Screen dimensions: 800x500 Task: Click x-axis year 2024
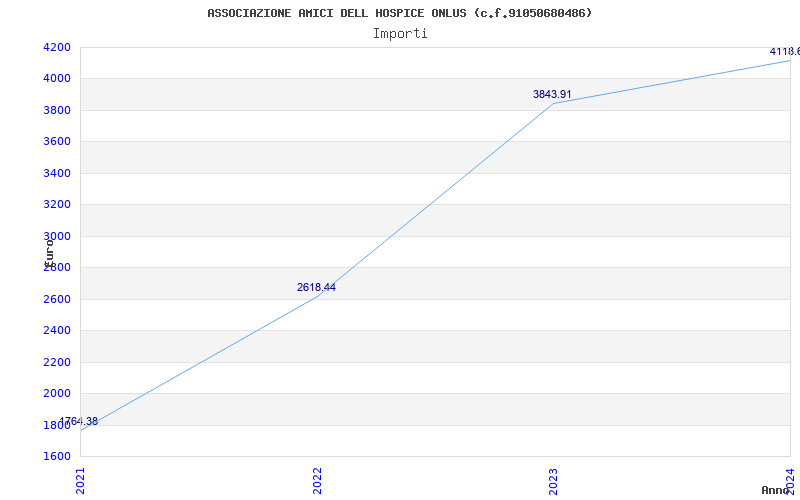(790, 481)
